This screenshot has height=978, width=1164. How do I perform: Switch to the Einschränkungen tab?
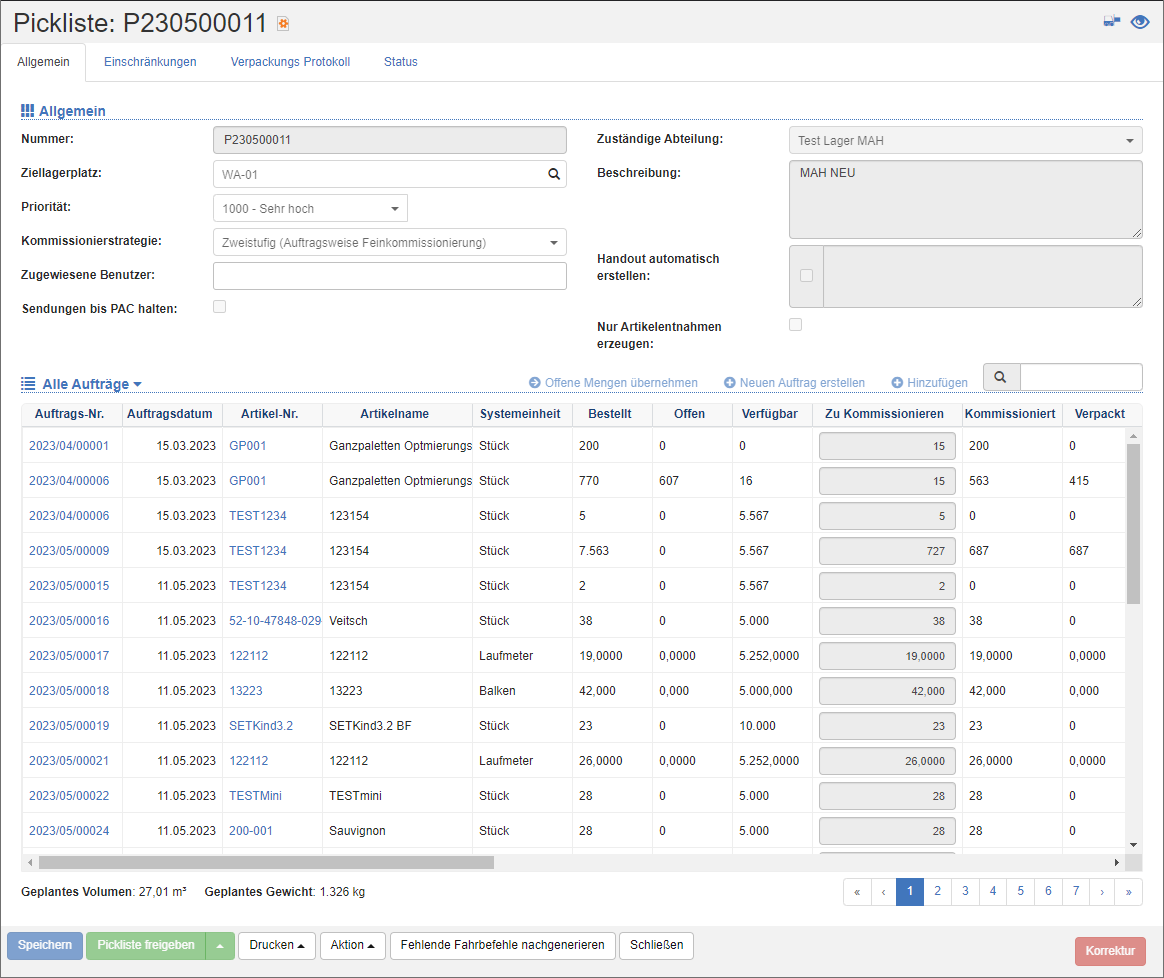click(x=150, y=62)
